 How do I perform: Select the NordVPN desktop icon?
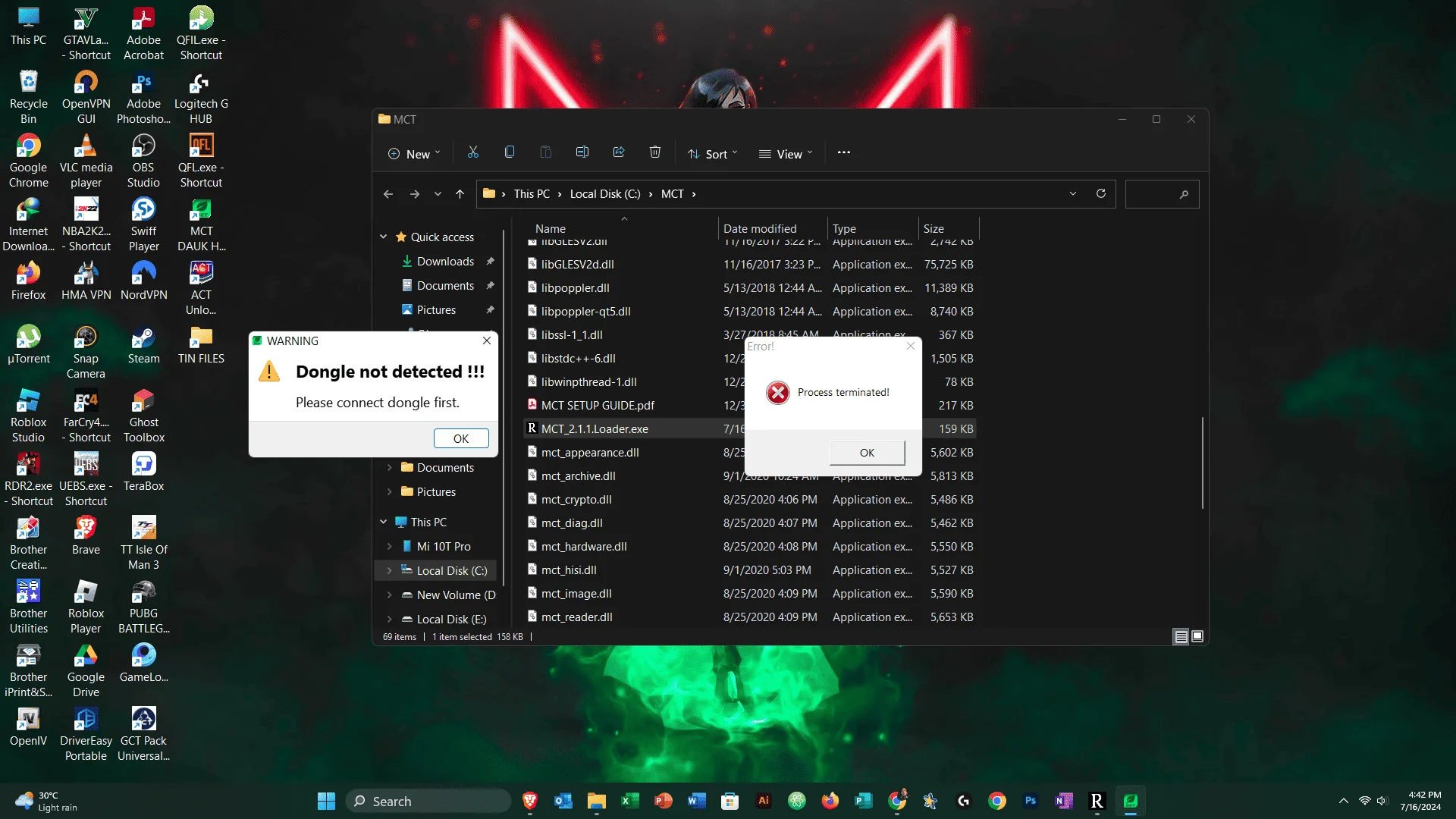[143, 281]
